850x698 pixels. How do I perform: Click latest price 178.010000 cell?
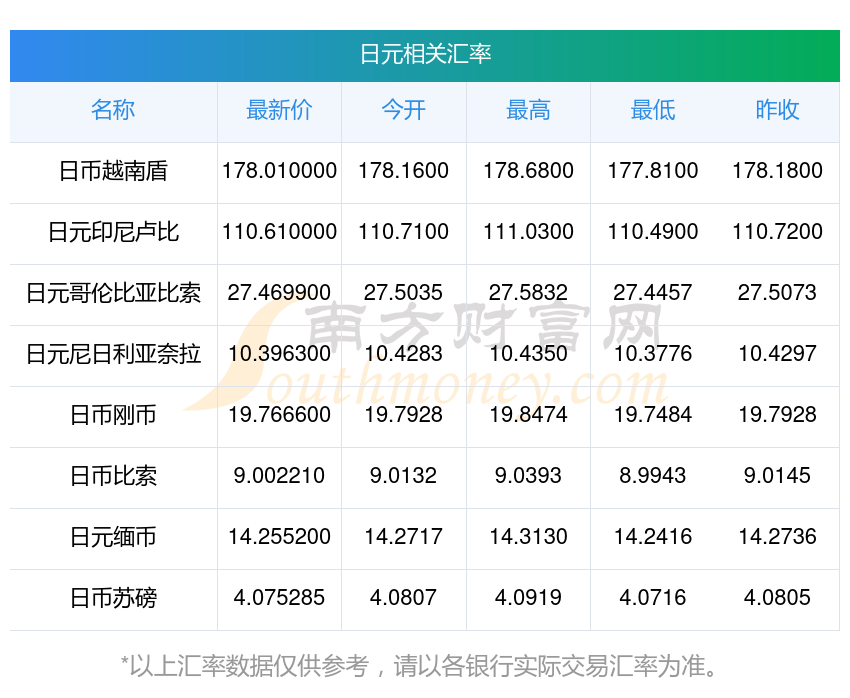click(279, 171)
